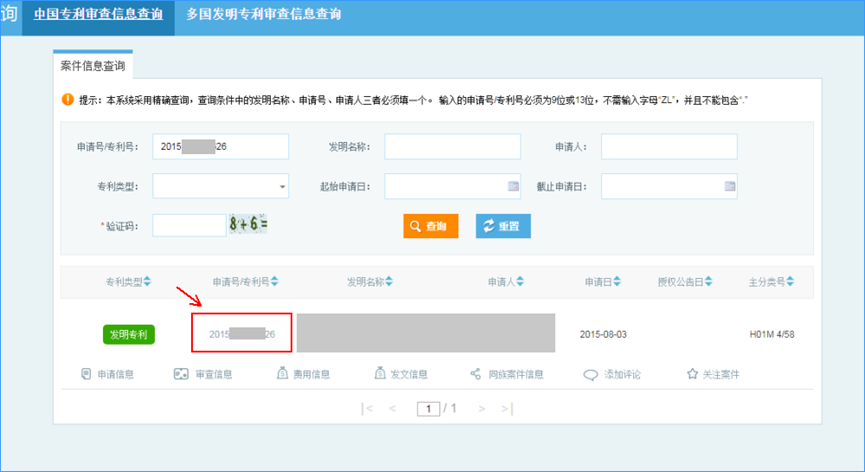Open the 专利类型 dropdown
Viewport: 865px width, 472px height.
click(x=221, y=186)
